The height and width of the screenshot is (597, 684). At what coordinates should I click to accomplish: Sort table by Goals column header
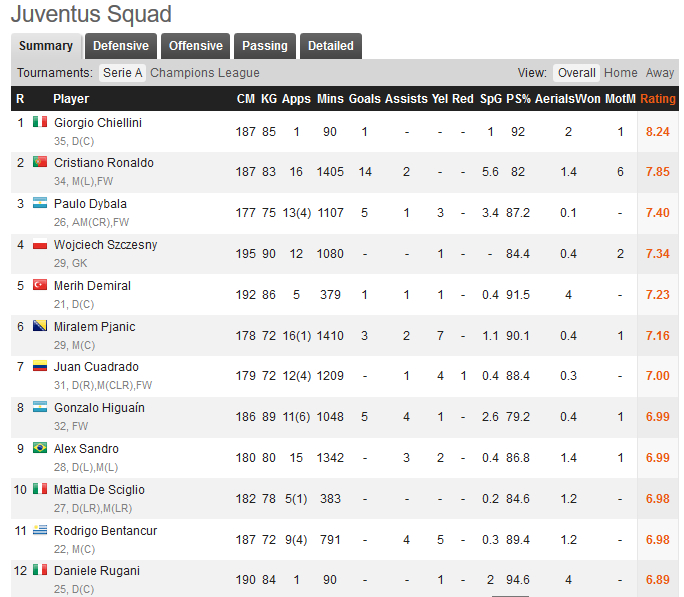364,99
